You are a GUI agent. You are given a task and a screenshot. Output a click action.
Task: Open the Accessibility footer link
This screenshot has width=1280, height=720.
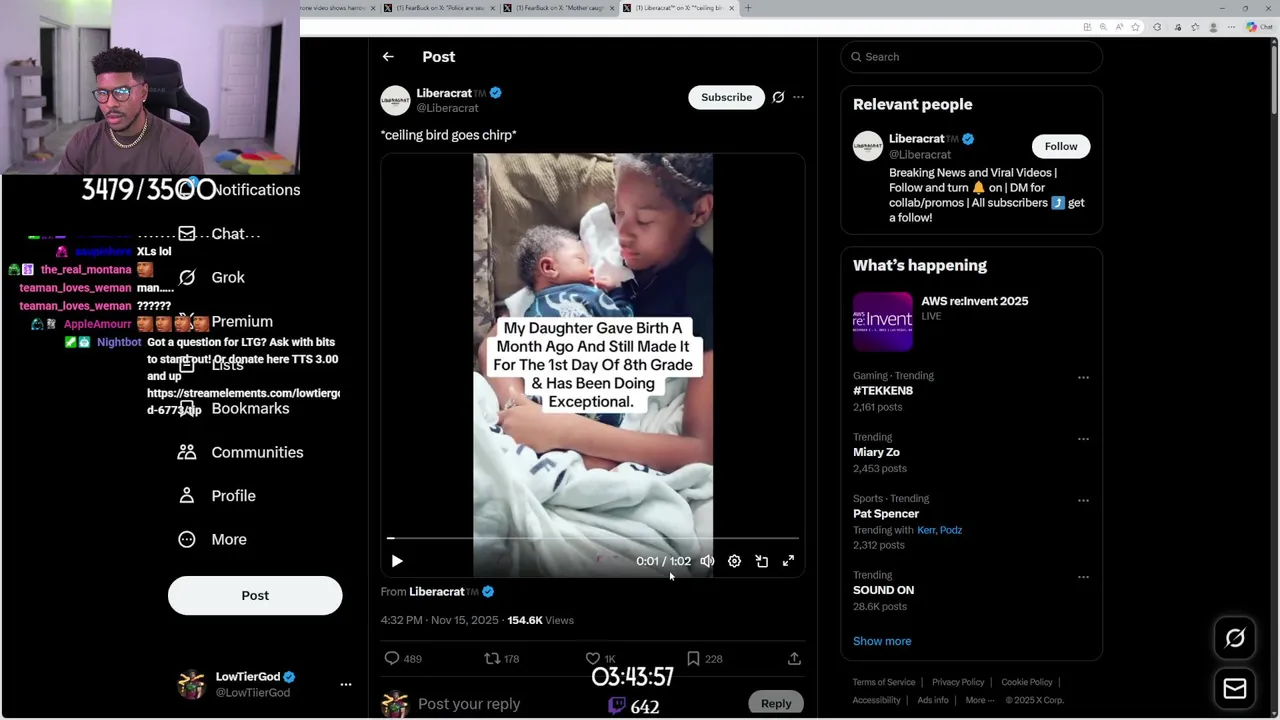point(876,700)
